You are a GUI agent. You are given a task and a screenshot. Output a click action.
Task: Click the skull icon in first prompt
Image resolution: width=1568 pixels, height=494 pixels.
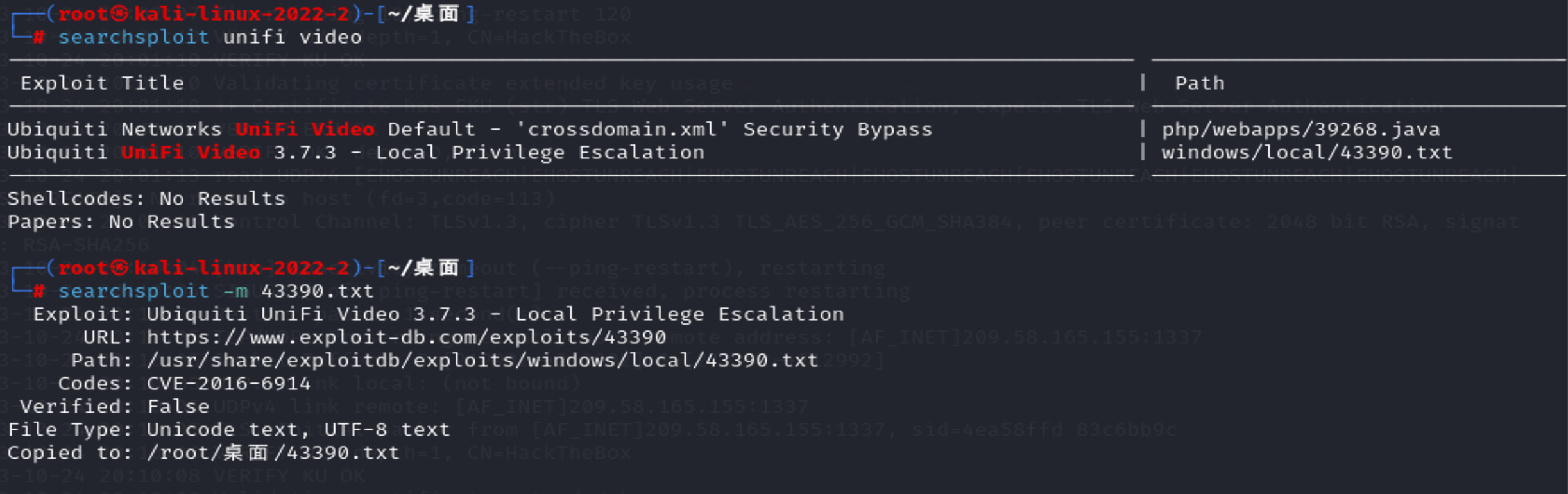click(x=119, y=13)
